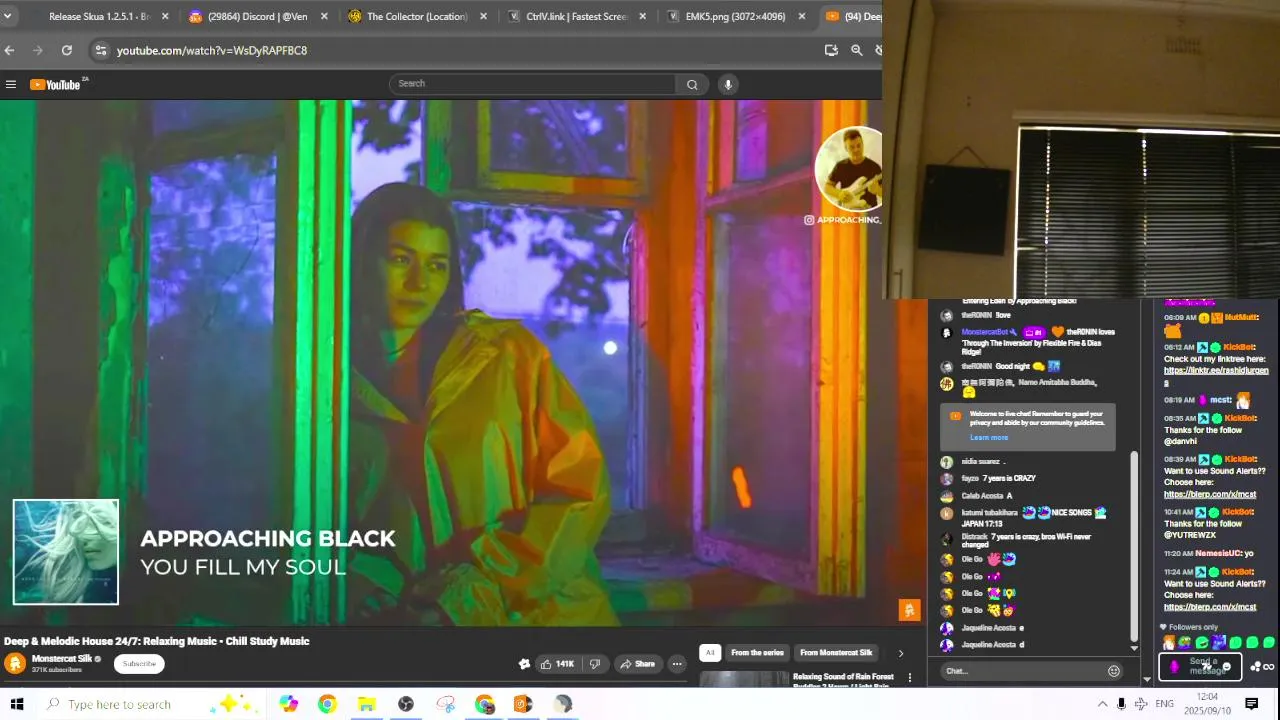The image size is (1280, 720).
Task: Open options menu of Rain Forest video
Action: pyautogui.click(x=910, y=678)
